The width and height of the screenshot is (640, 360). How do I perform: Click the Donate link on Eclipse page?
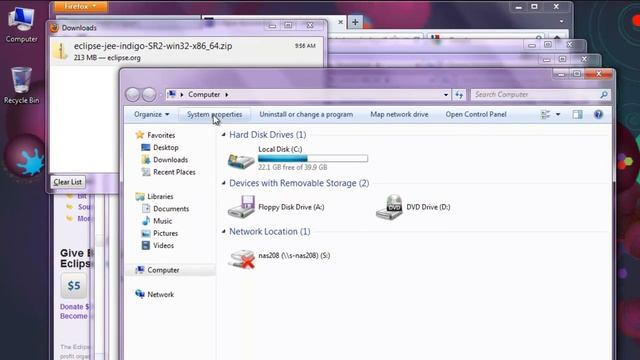(x=75, y=307)
